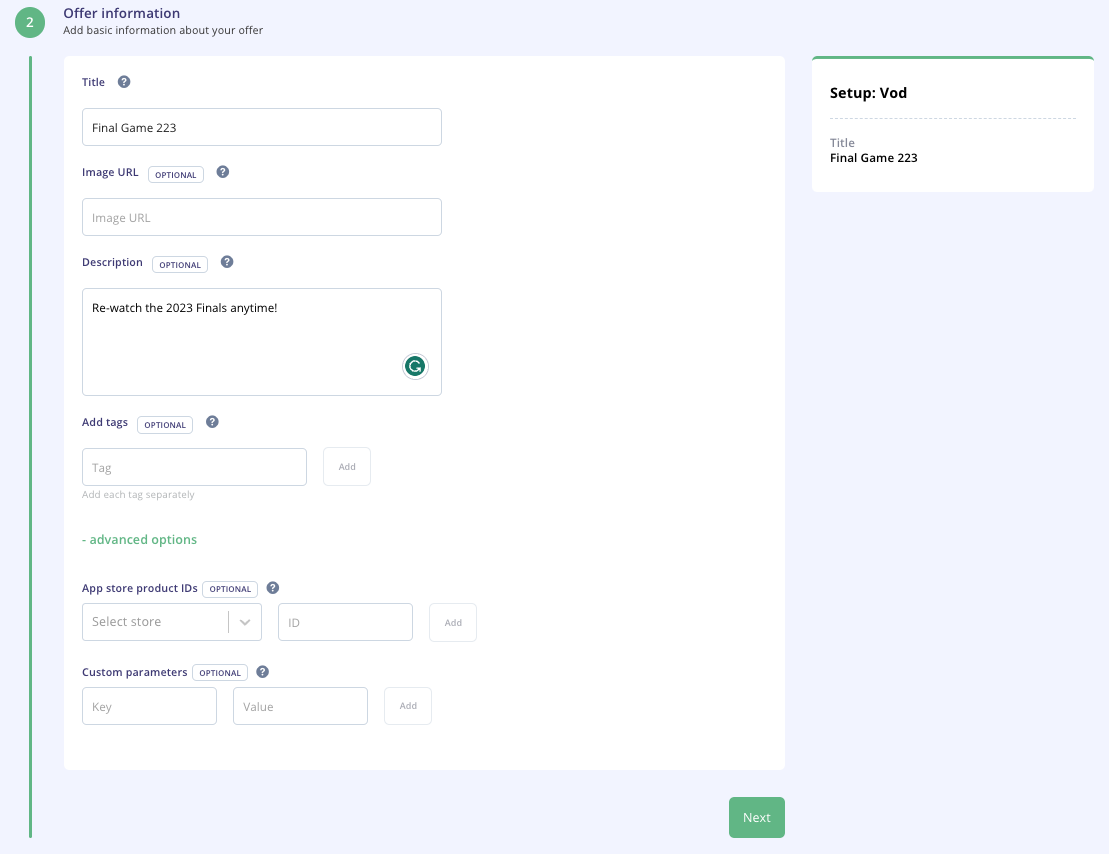The width and height of the screenshot is (1109, 854).
Task: Click the app store ID input field
Action: (x=345, y=622)
